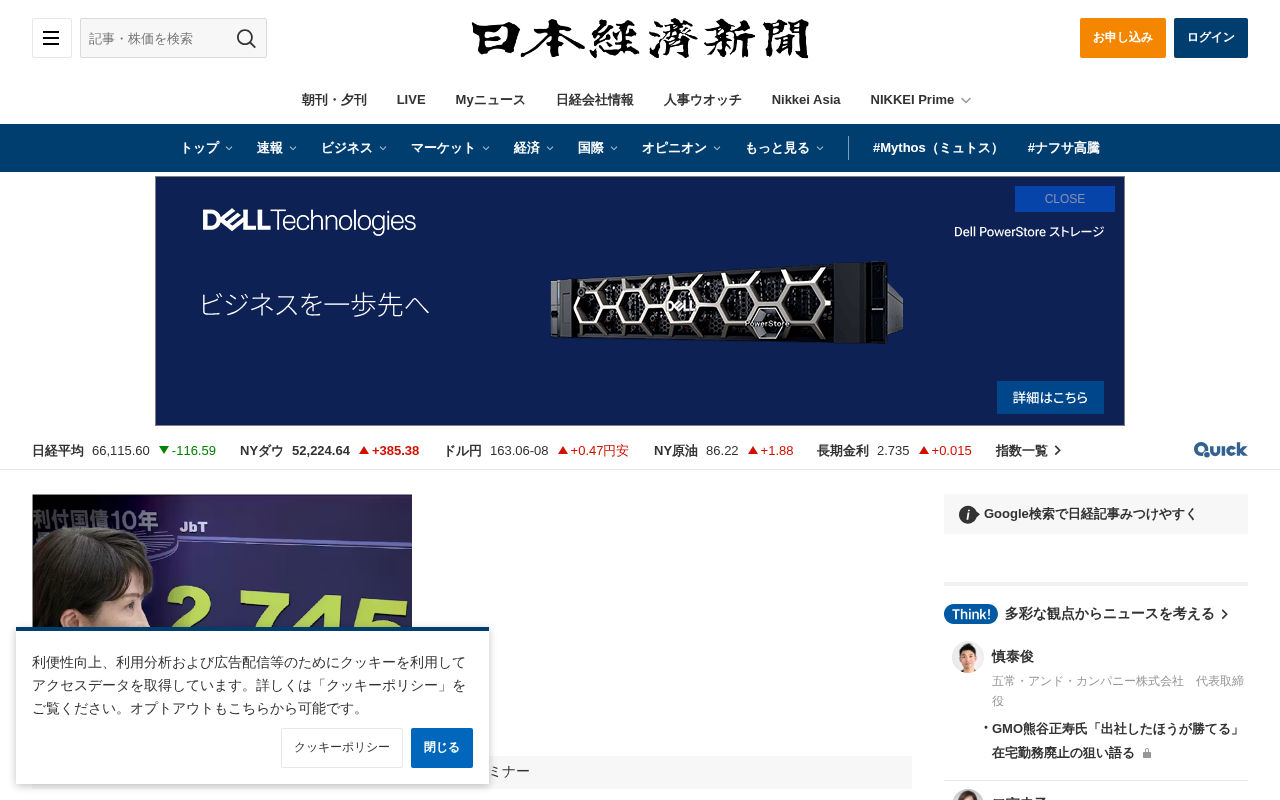Open the top story photo thumbnail
Viewport: 1280px width, 800px height.
[x=222, y=561]
